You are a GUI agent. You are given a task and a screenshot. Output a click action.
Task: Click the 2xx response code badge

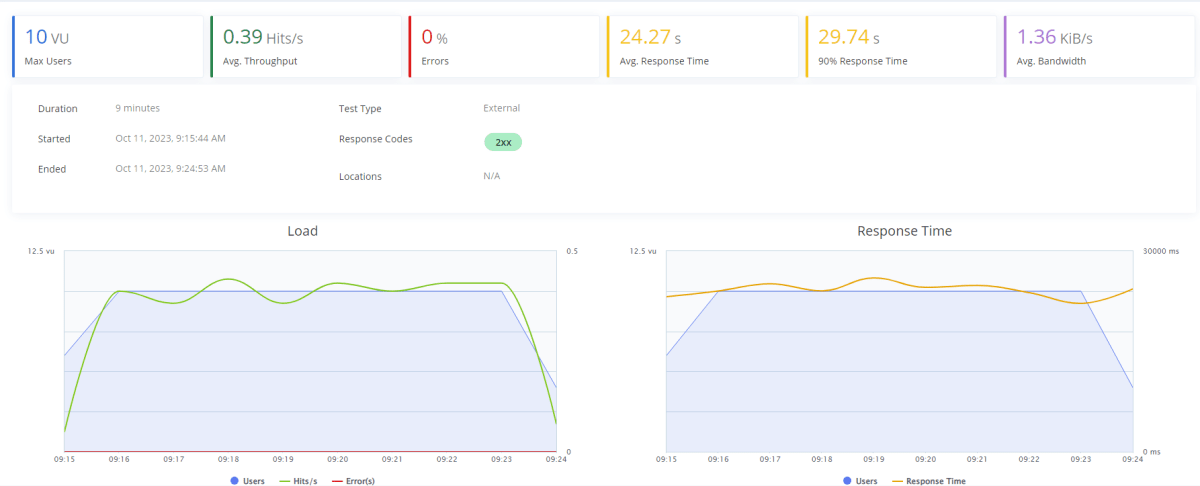[x=503, y=142]
